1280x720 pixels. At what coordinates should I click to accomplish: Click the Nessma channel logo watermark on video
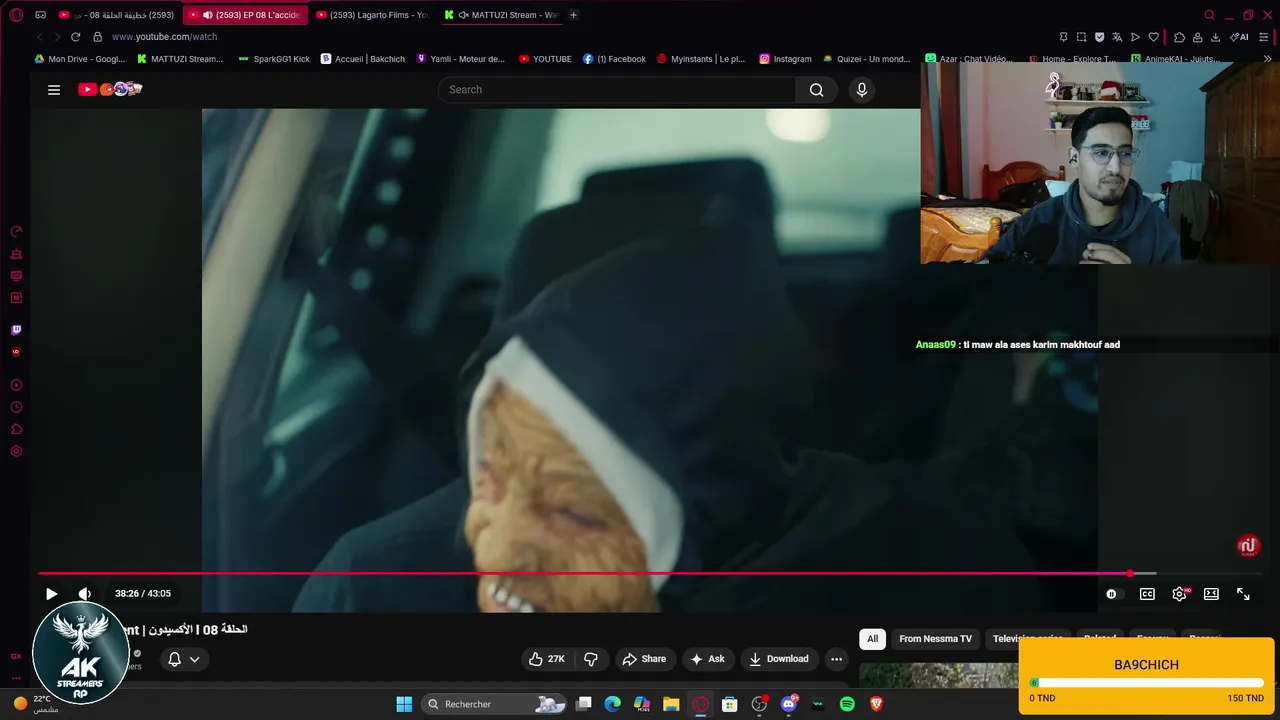pyautogui.click(x=1248, y=546)
